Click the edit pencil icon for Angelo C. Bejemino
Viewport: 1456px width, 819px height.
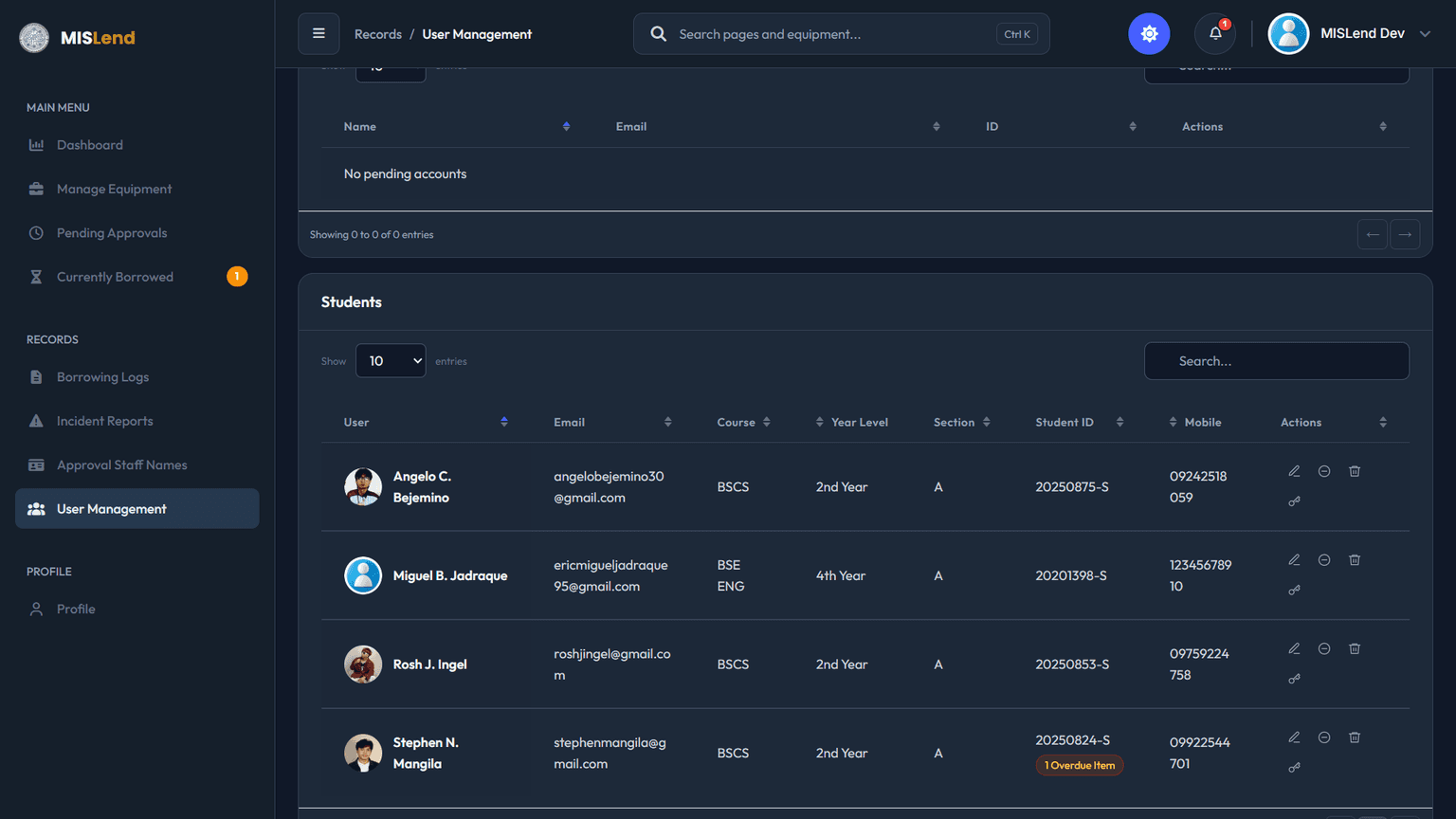(1294, 471)
